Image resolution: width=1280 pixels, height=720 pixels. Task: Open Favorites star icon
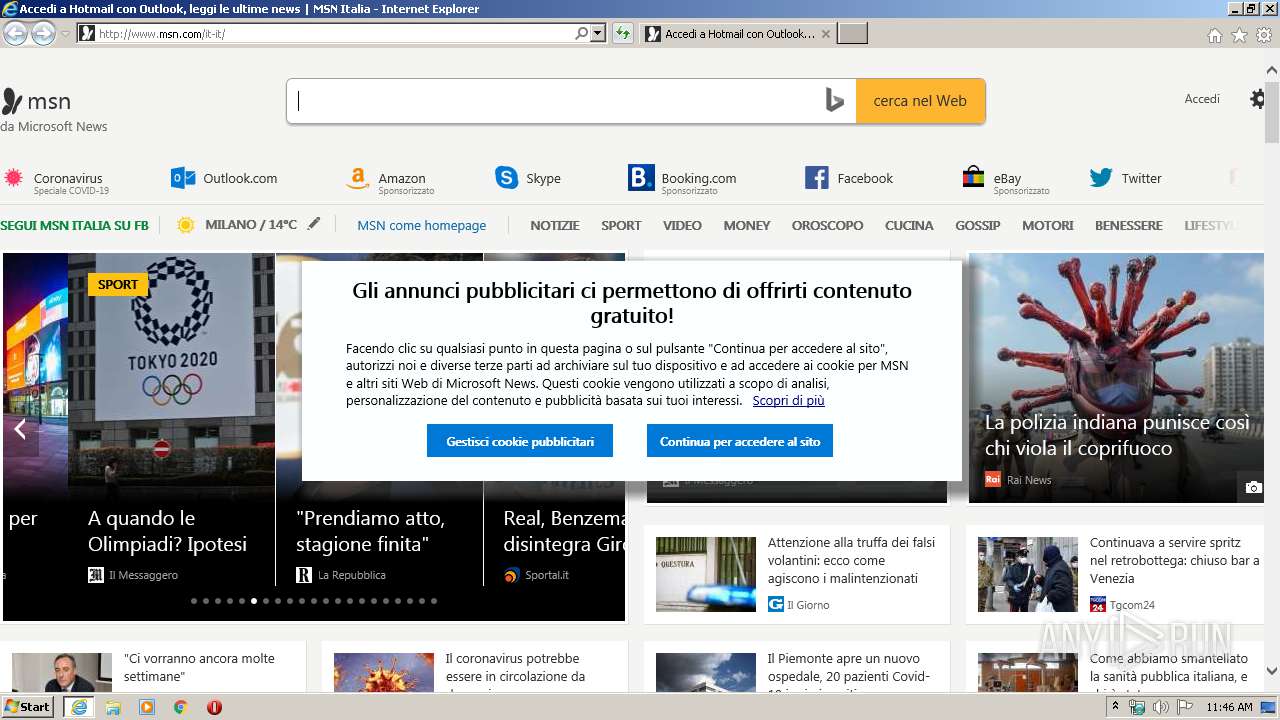tap(1239, 35)
